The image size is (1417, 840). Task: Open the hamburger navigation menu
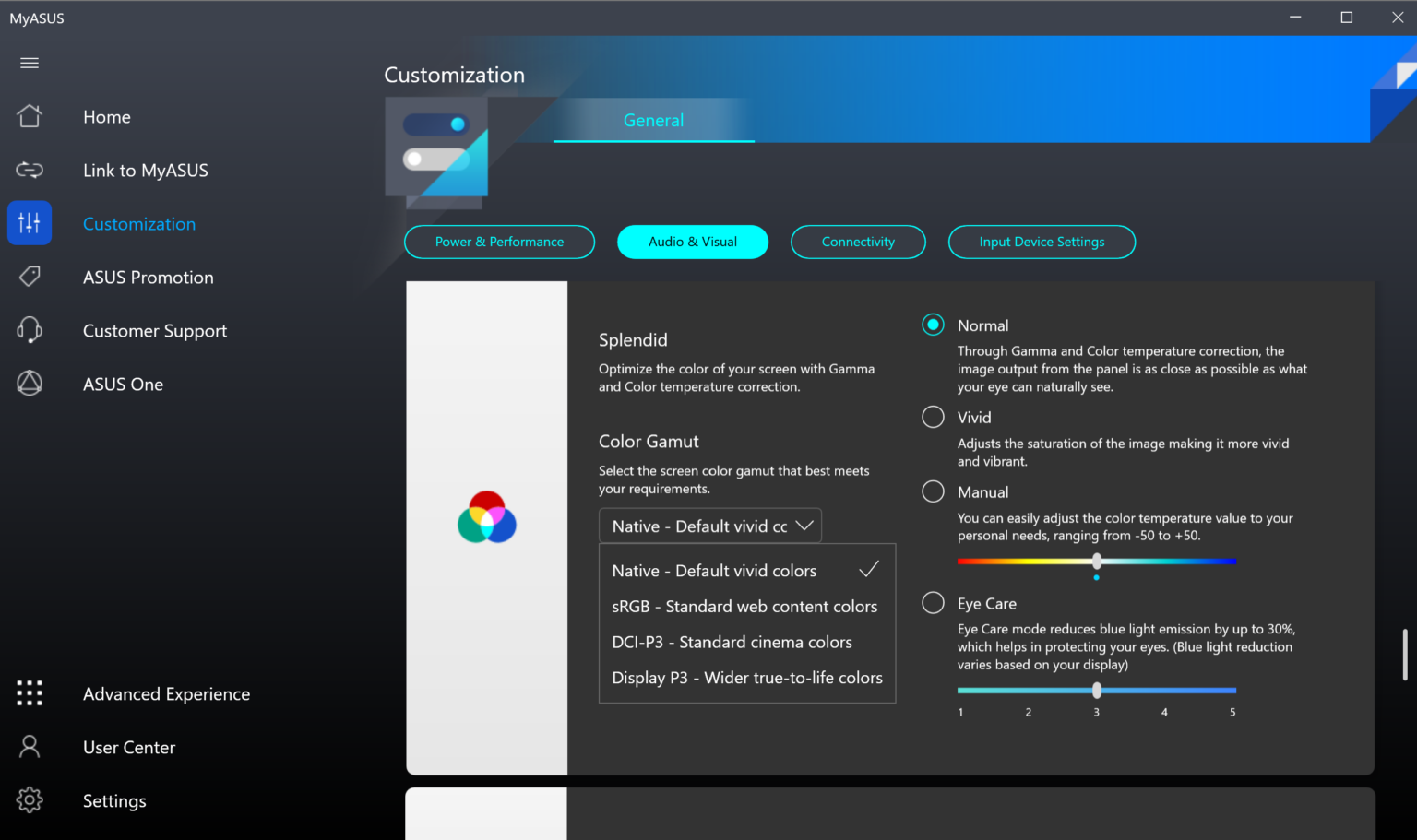tap(30, 63)
